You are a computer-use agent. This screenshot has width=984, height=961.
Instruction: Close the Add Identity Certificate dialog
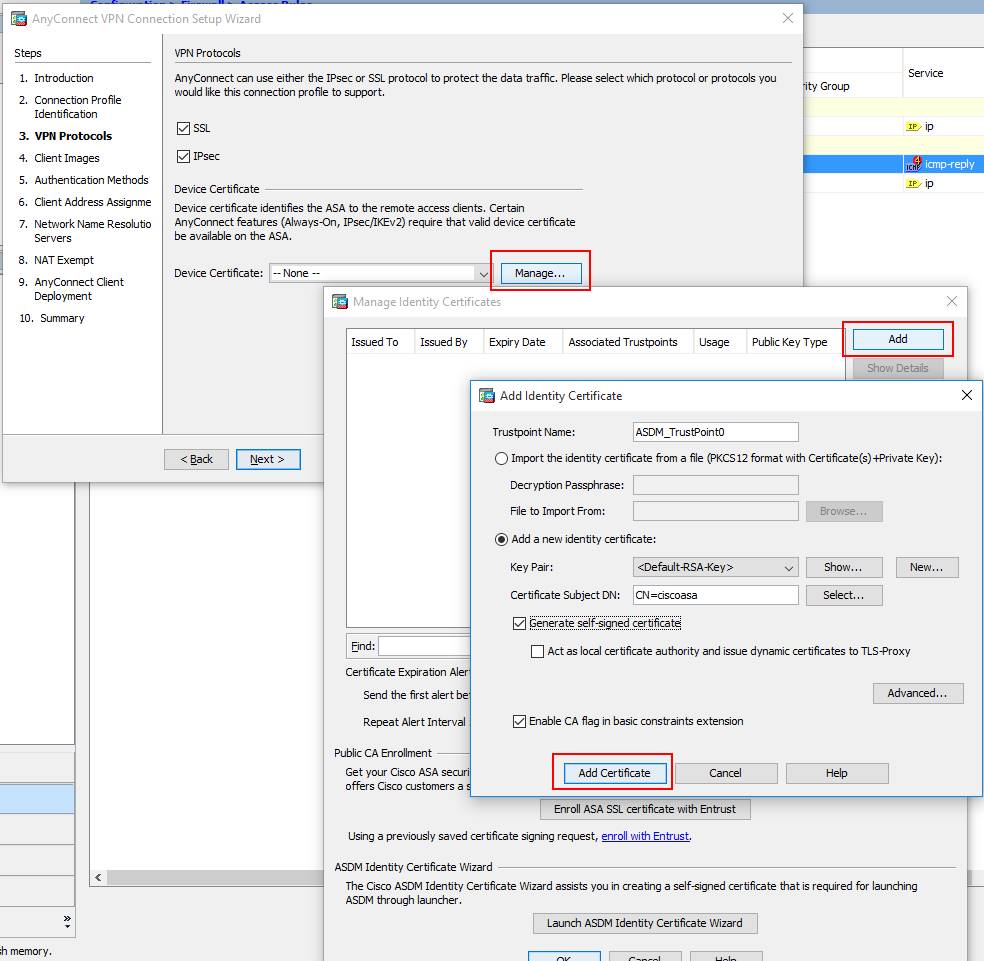(x=967, y=395)
